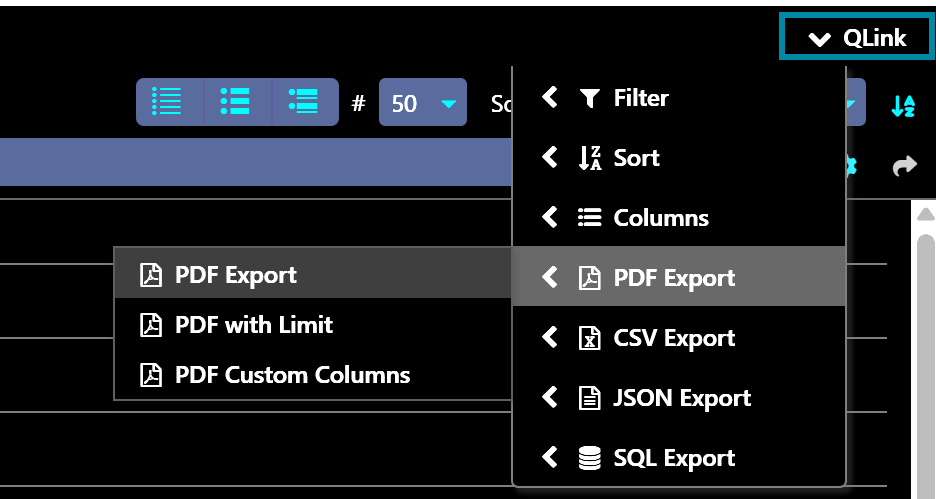Toggle the A-Z sort order icon
Viewport: 936px width, 499px height.
point(903,106)
